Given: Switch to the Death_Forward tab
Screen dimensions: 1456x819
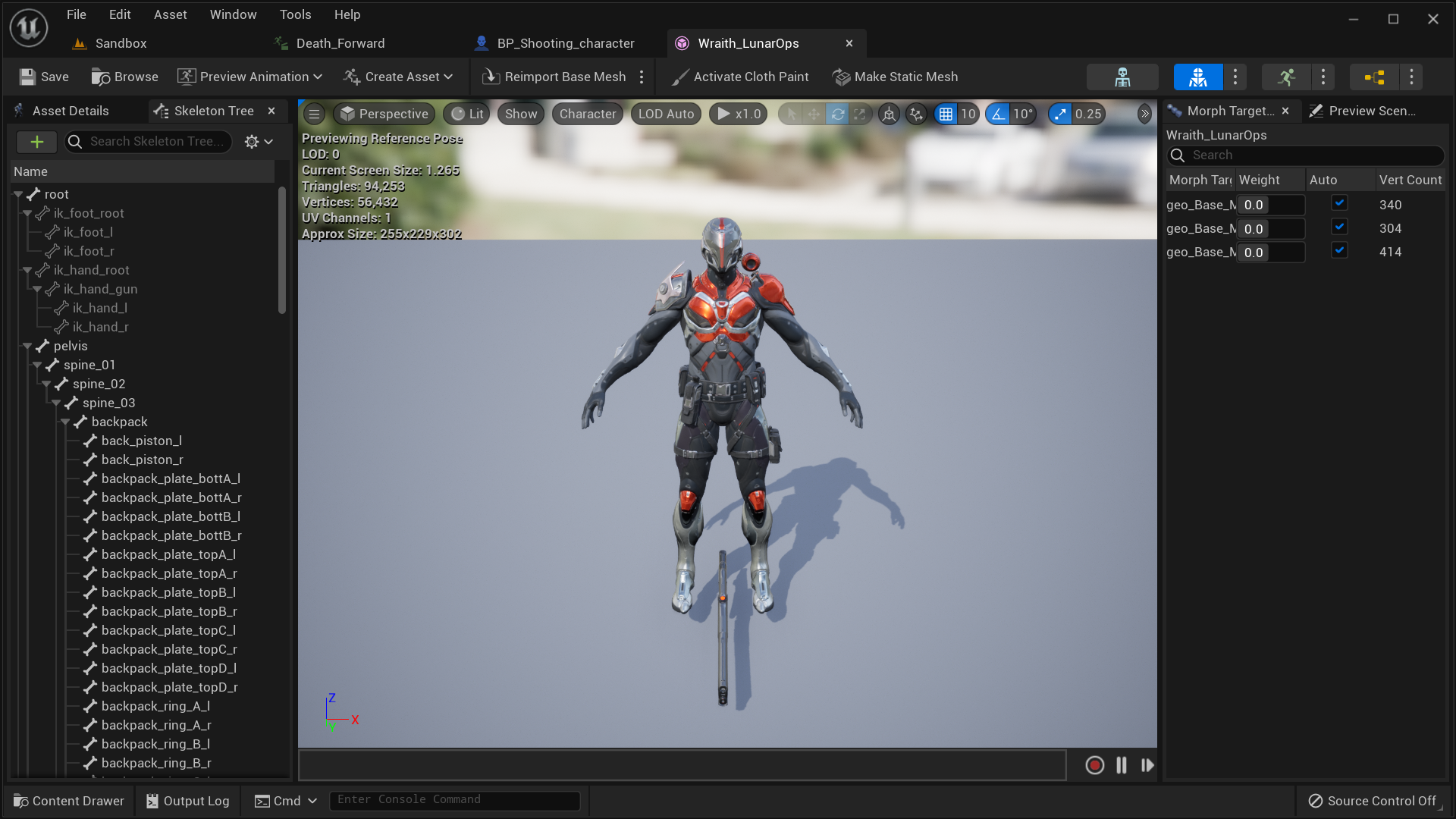Looking at the screenshot, I should [330, 43].
